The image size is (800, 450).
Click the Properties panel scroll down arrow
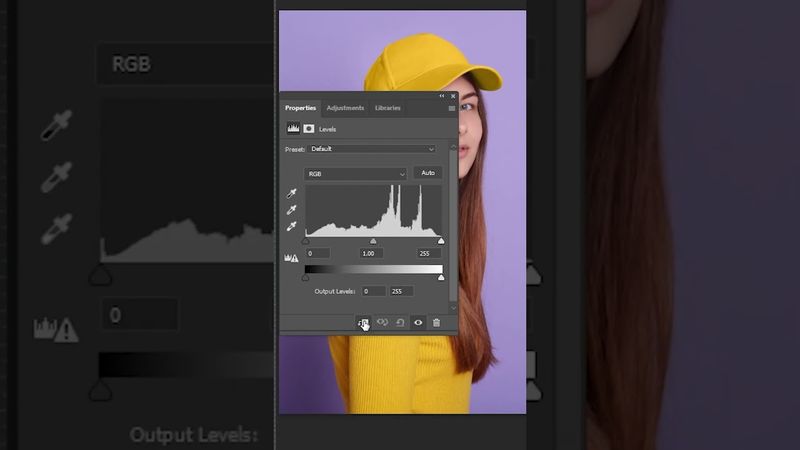pyautogui.click(x=453, y=308)
